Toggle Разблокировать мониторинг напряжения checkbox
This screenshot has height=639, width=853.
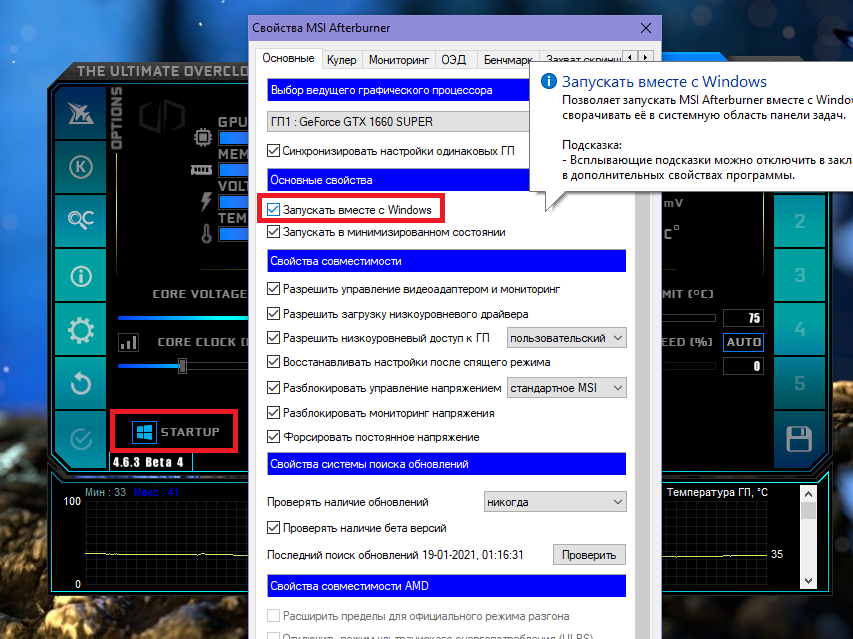coord(274,413)
